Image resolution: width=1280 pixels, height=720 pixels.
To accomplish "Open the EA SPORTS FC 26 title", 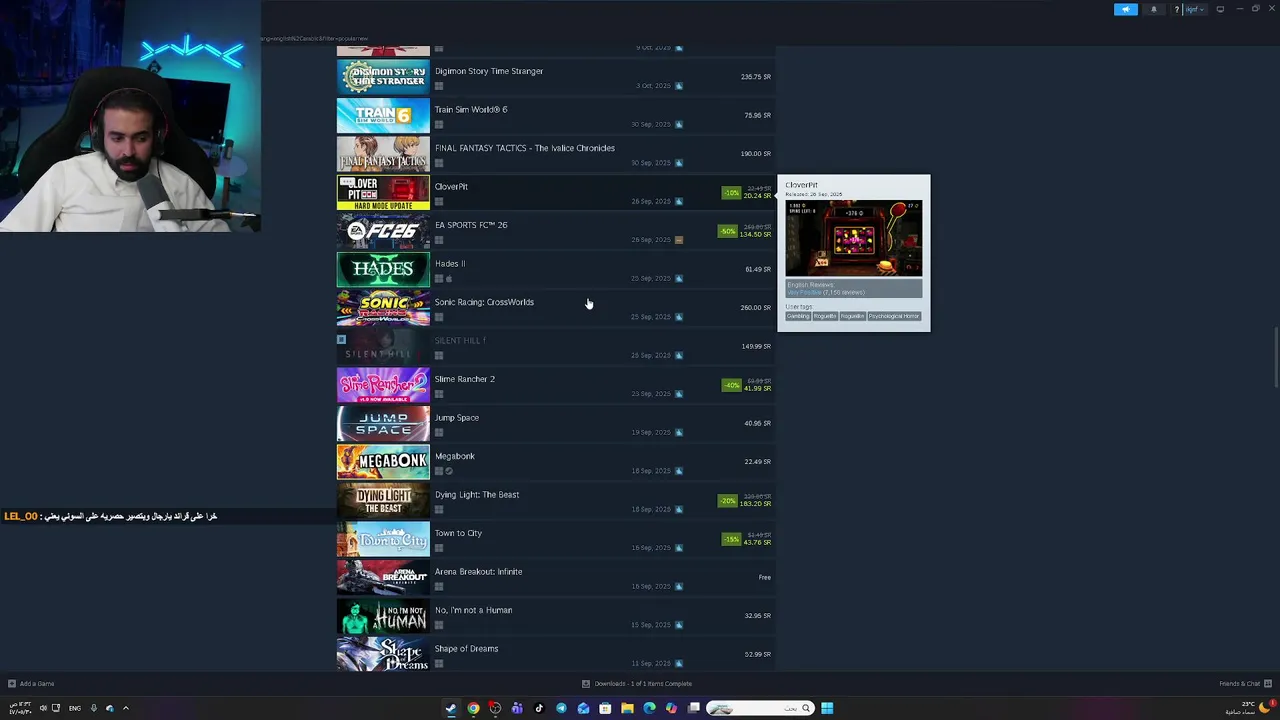I will (471, 225).
